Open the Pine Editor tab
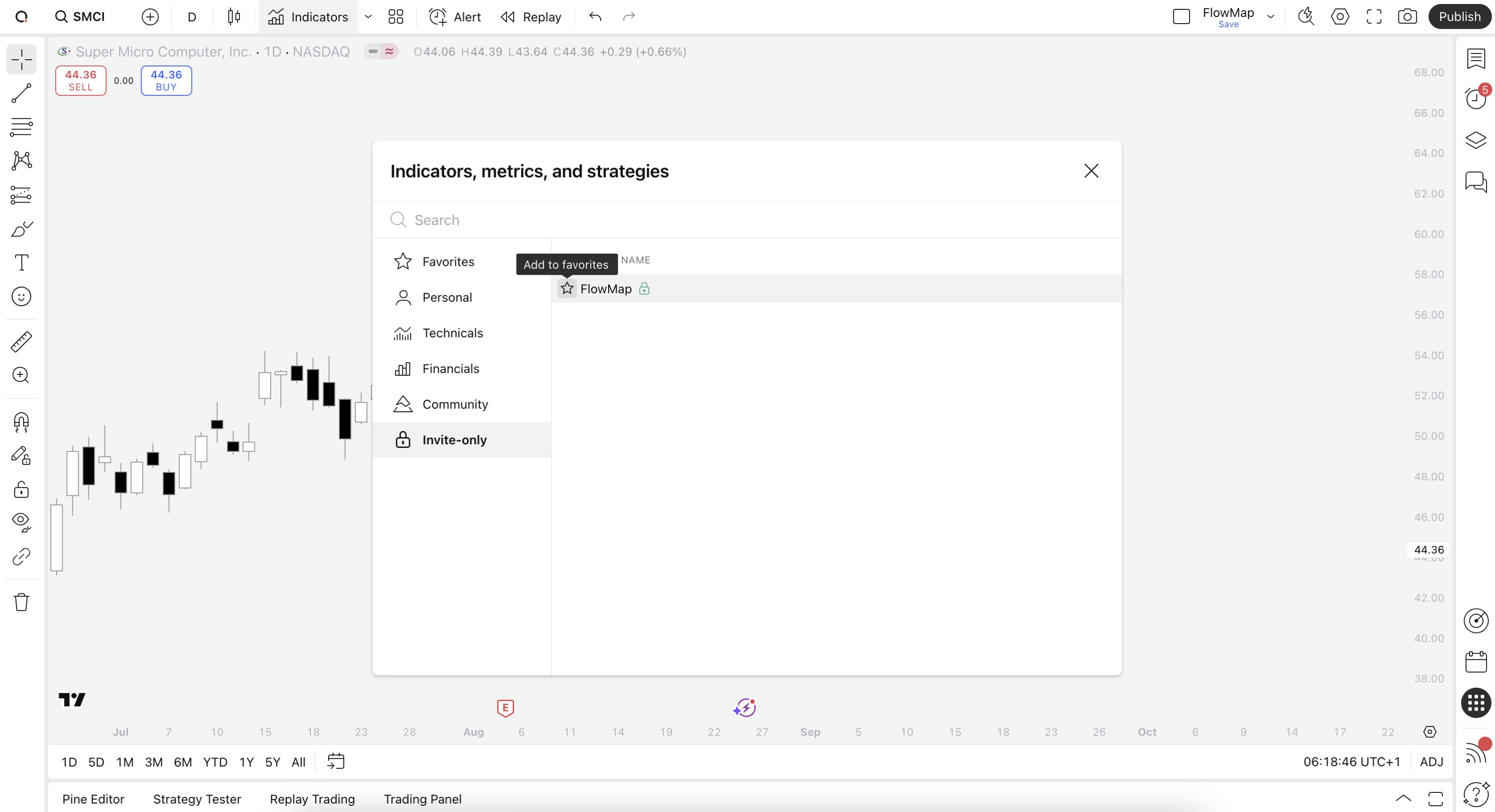 93,799
